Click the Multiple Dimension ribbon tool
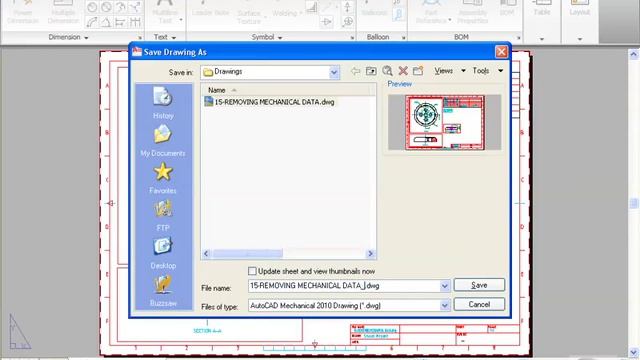The height and width of the screenshot is (360, 640). coord(63,12)
